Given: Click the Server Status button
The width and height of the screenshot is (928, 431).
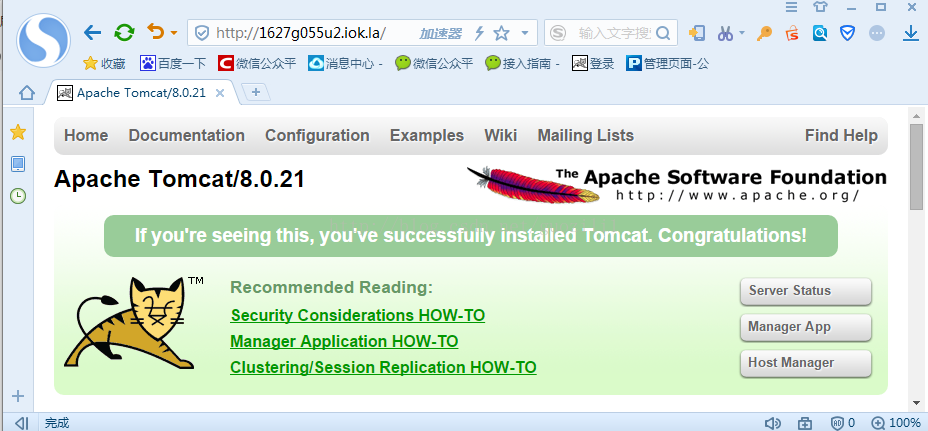Looking at the screenshot, I should pos(805,291).
